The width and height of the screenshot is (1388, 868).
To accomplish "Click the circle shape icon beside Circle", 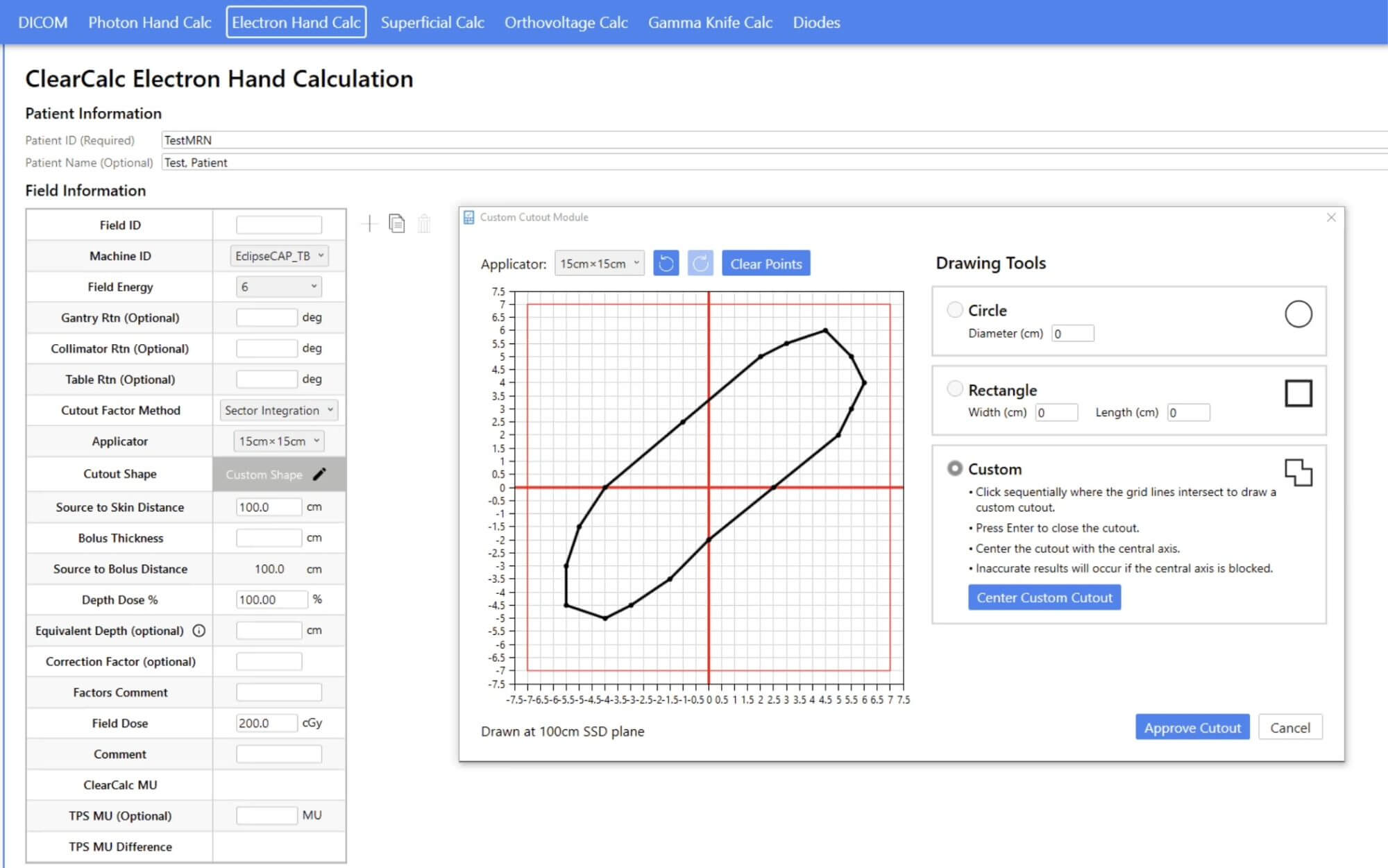I will tap(1298, 314).
